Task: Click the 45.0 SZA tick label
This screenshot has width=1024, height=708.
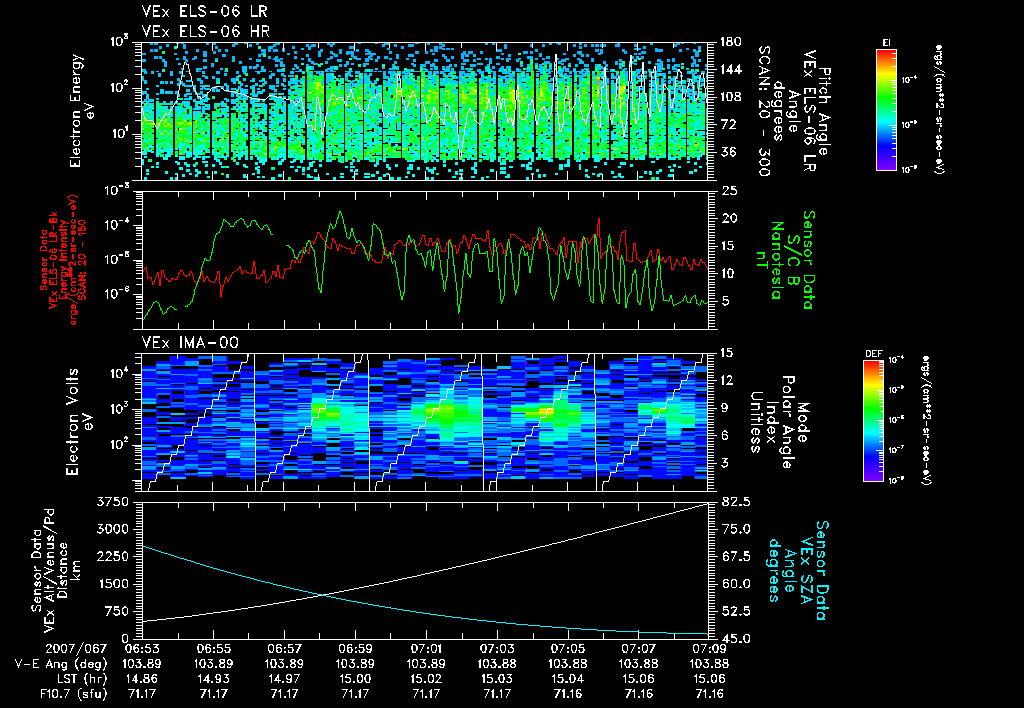Action: pyautogui.click(x=735, y=638)
